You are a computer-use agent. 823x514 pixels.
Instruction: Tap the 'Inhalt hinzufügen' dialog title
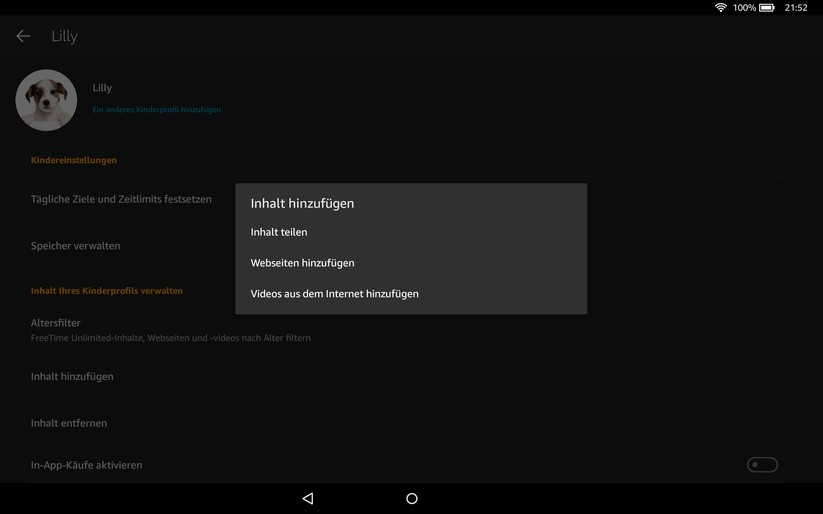point(302,203)
